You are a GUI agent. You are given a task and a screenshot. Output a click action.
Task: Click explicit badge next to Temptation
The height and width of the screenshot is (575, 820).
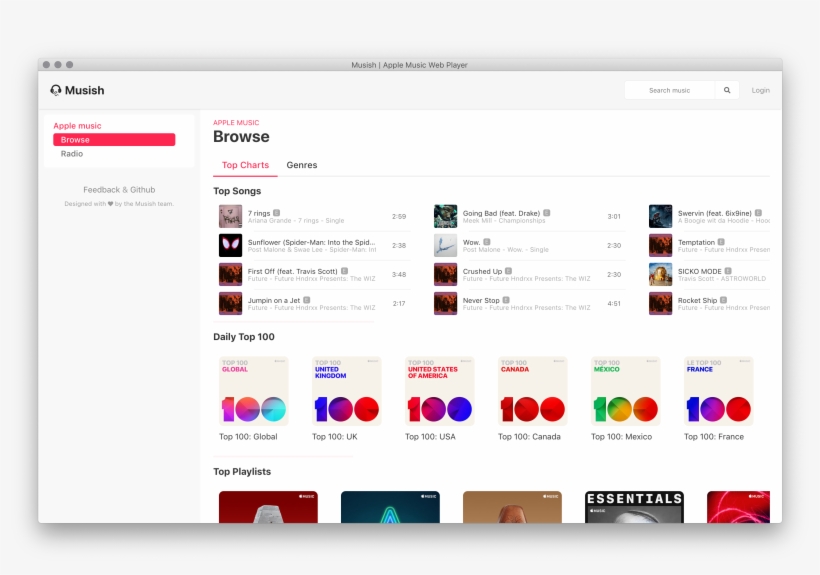[721, 242]
